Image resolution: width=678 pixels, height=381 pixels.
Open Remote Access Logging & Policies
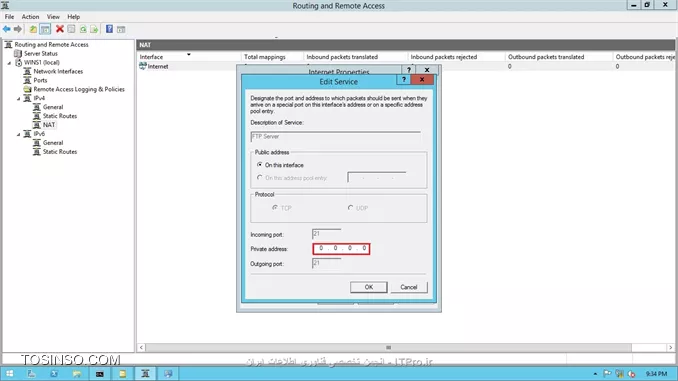79,89
